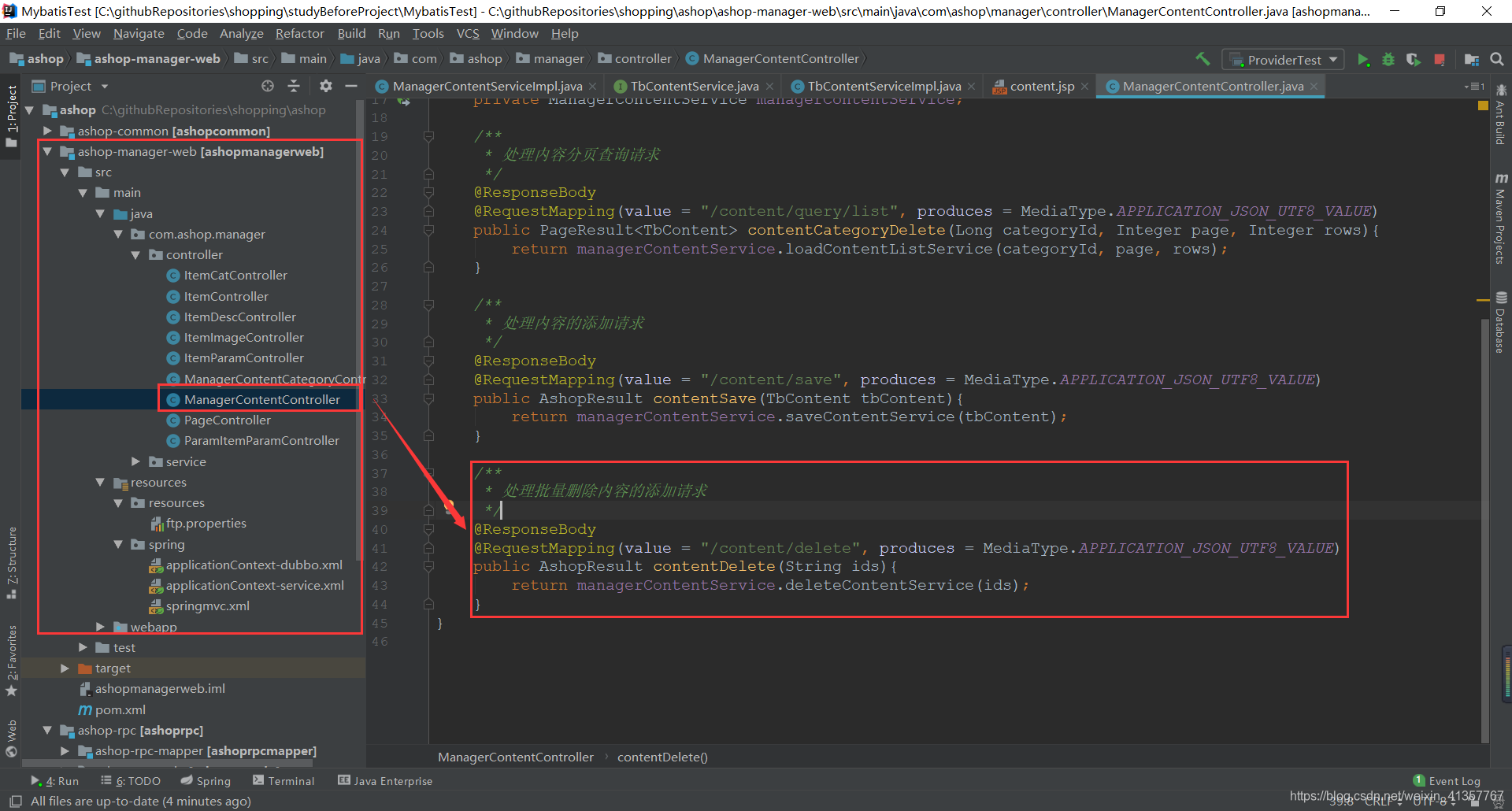This screenshot has width=1512, height=811.
Task: Select ItemCatController in project tree
Action: tap(235, 276)
